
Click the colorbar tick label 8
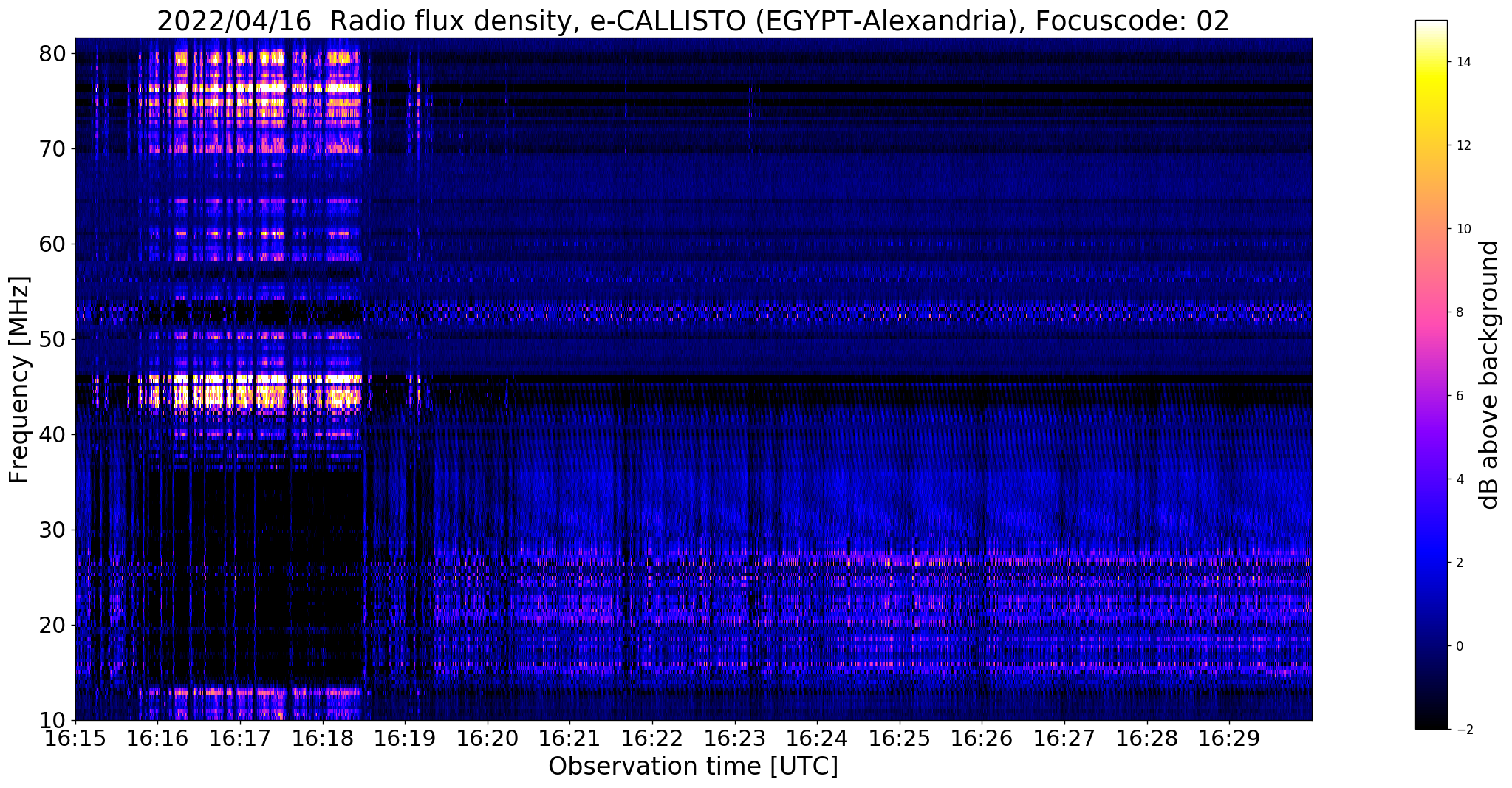(1459, 312)
